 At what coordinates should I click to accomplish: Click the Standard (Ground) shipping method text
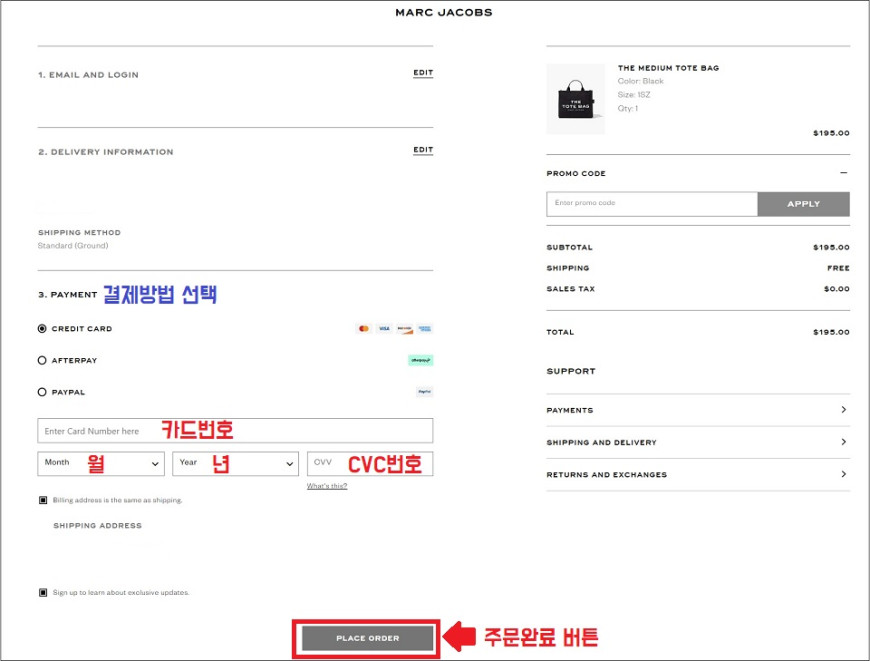click(x=73, y=245)
